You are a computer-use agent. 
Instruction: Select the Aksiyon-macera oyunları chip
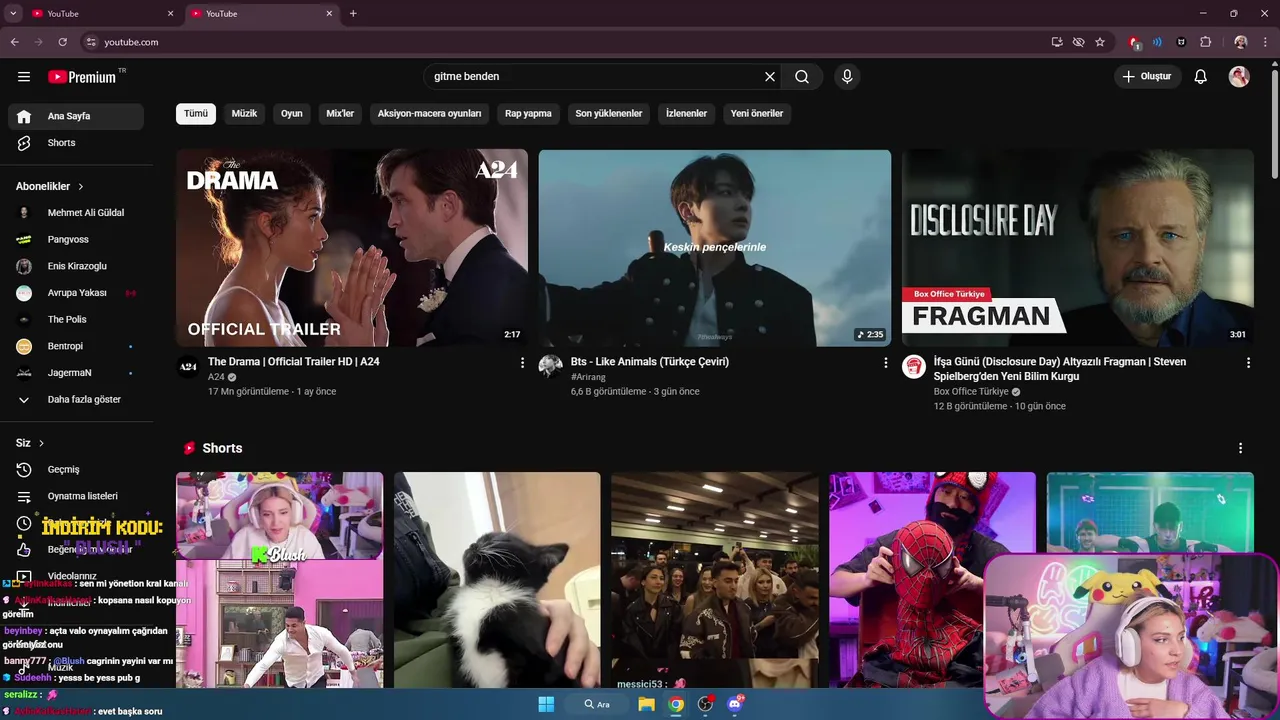pyautogui.click(x=429, y=113)
